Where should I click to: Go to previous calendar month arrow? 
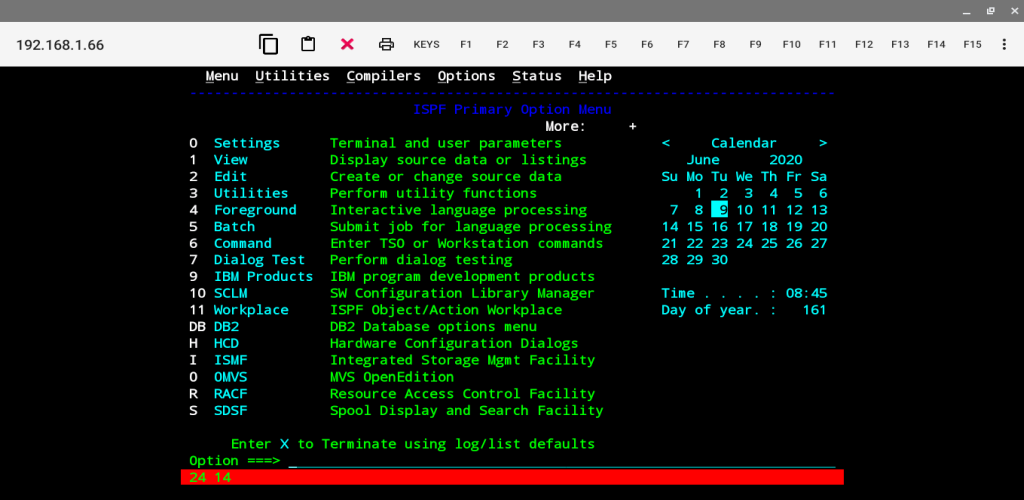point(665,143)
